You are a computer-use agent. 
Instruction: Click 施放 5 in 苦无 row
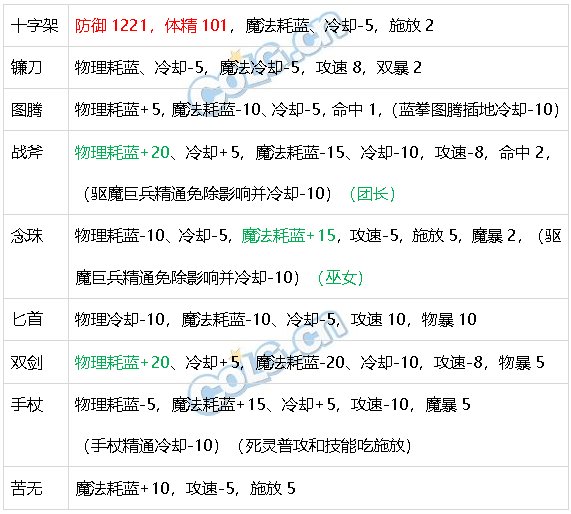pos(272,489)
